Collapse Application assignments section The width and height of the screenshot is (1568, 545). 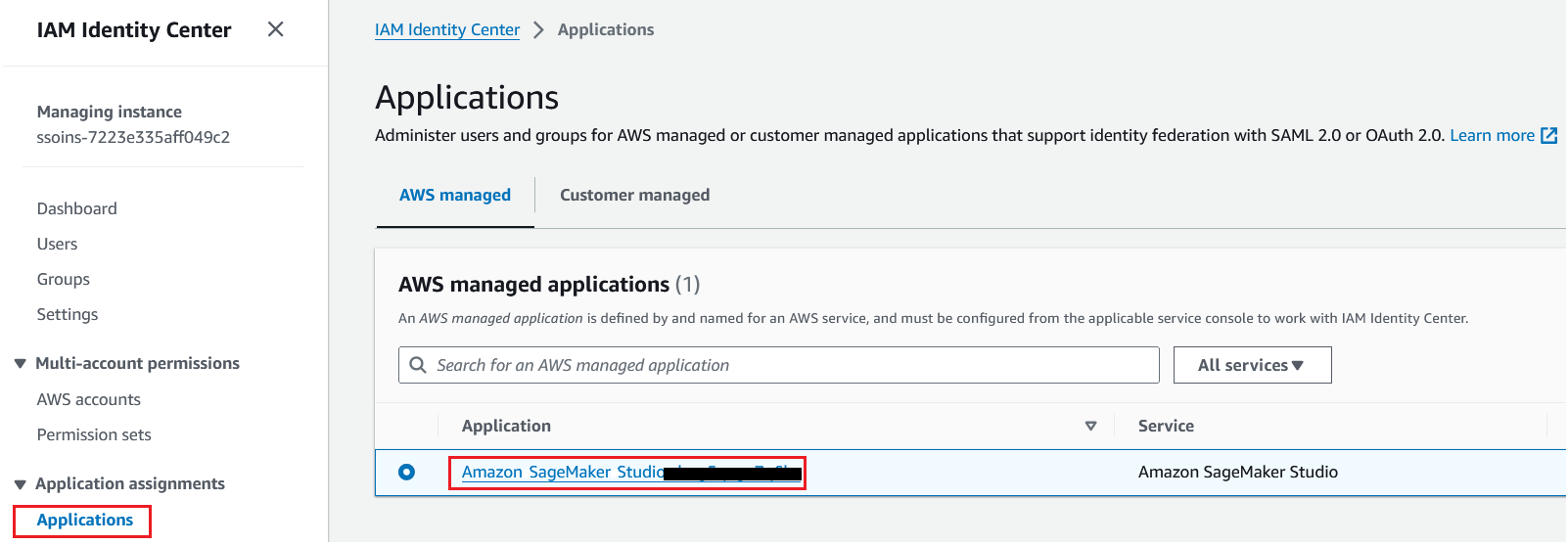point(20,484)
